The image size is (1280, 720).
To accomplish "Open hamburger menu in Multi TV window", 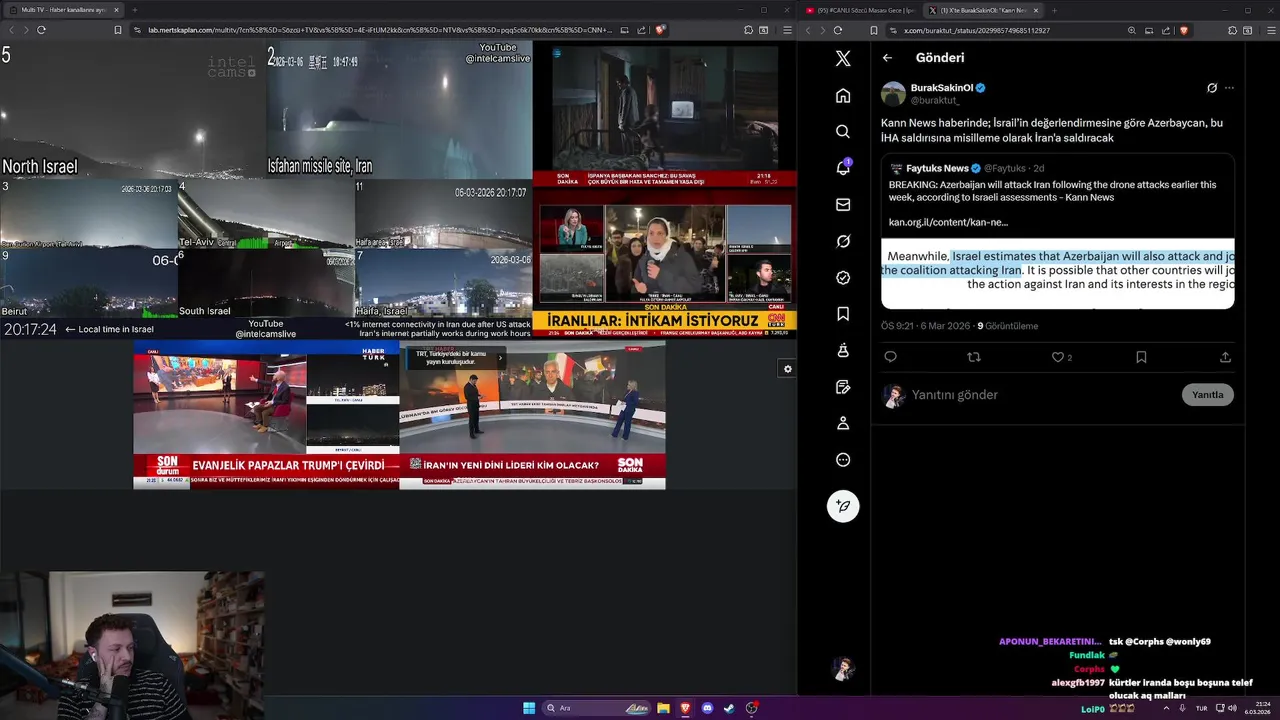I will coord(788,30).
